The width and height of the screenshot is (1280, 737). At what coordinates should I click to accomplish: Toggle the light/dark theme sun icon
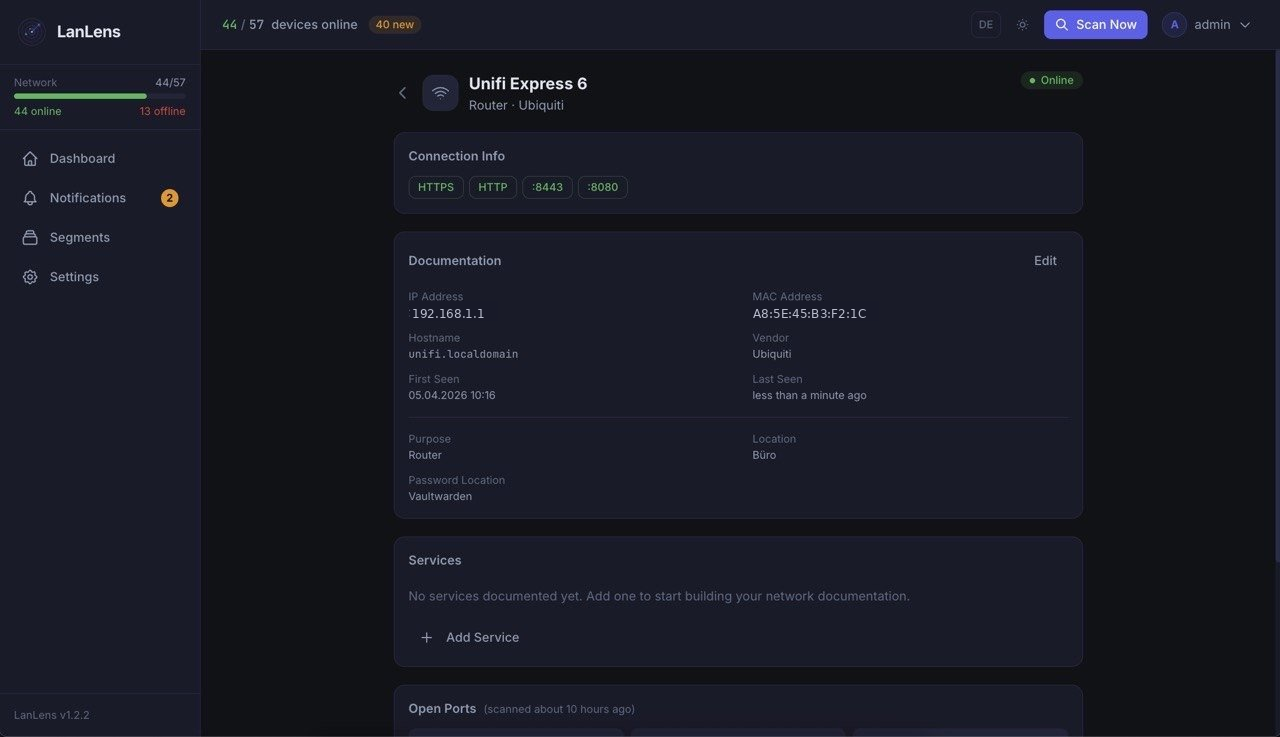click(x=1022, y=25)
